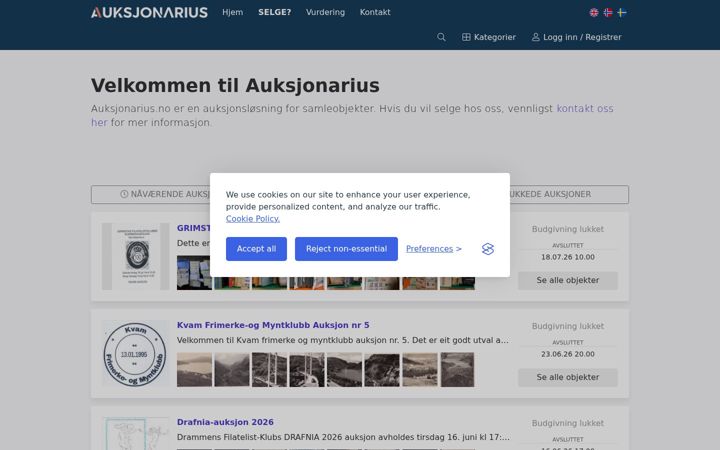Open the Kvam club round stamp logo
This screenshot has height=450, width=720.
(135, 354)
